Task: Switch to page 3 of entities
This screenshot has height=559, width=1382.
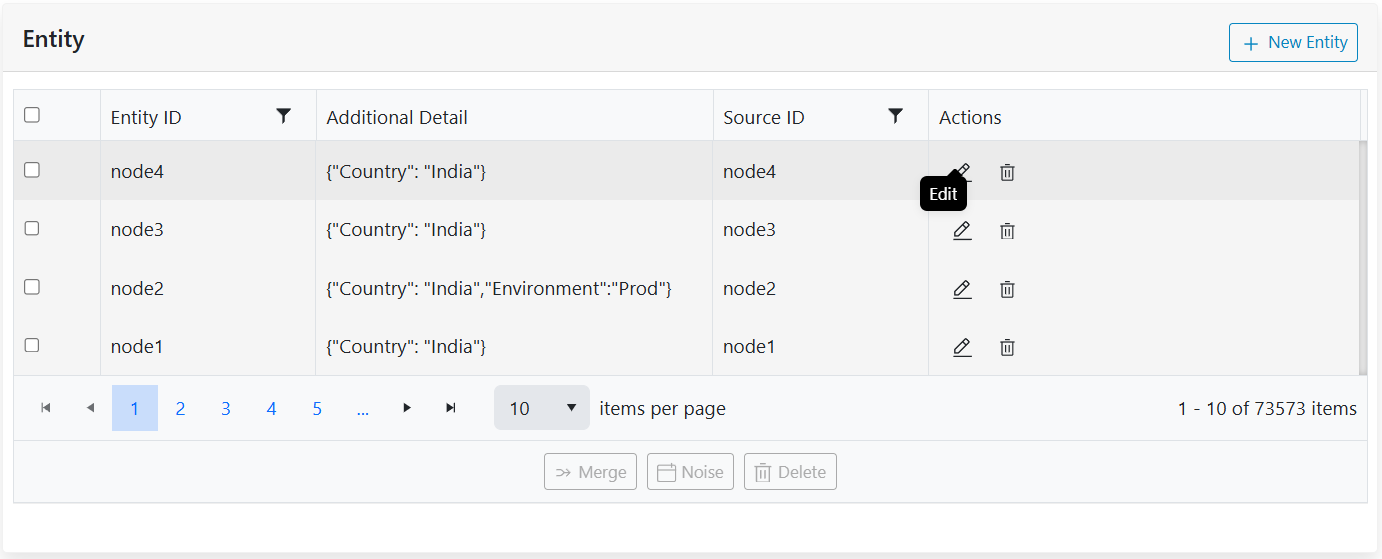Action: coord(226,408)
